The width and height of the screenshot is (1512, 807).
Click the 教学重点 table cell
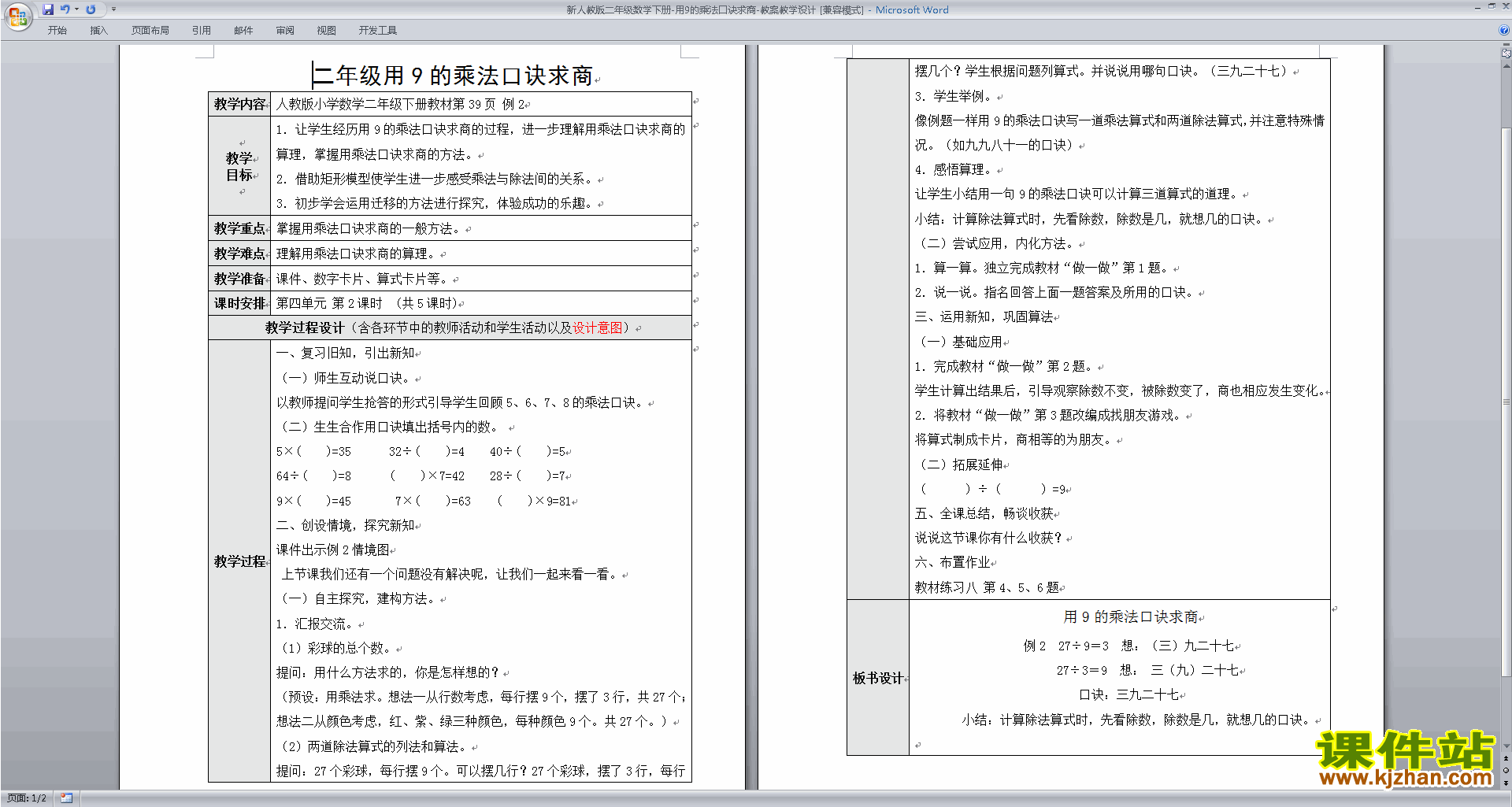click(x=239, y=228)
